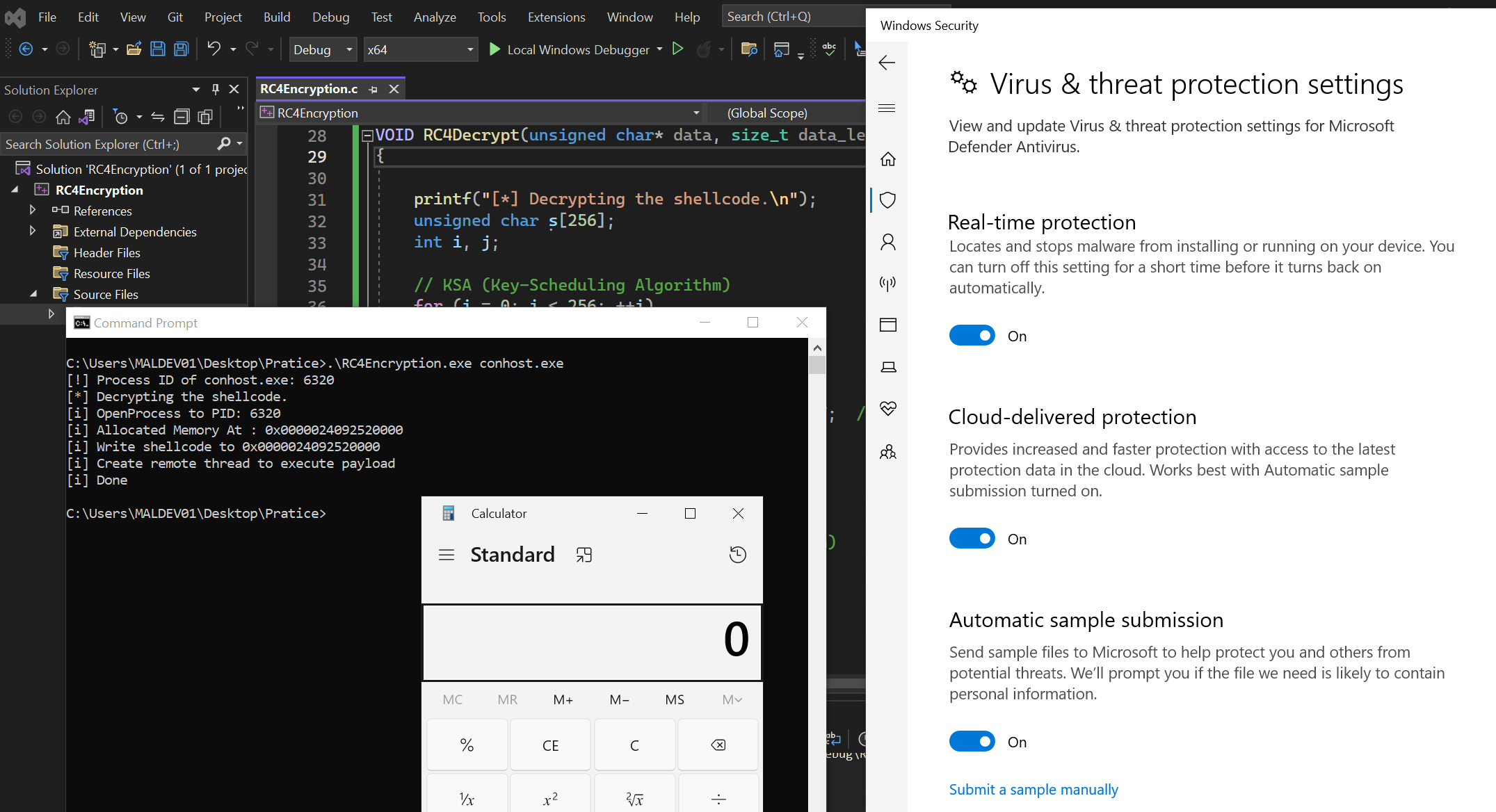The height and width of the screenshot is (812, 1496).
Task: Open the x64 platform dropdown
Action: point(420,49)
